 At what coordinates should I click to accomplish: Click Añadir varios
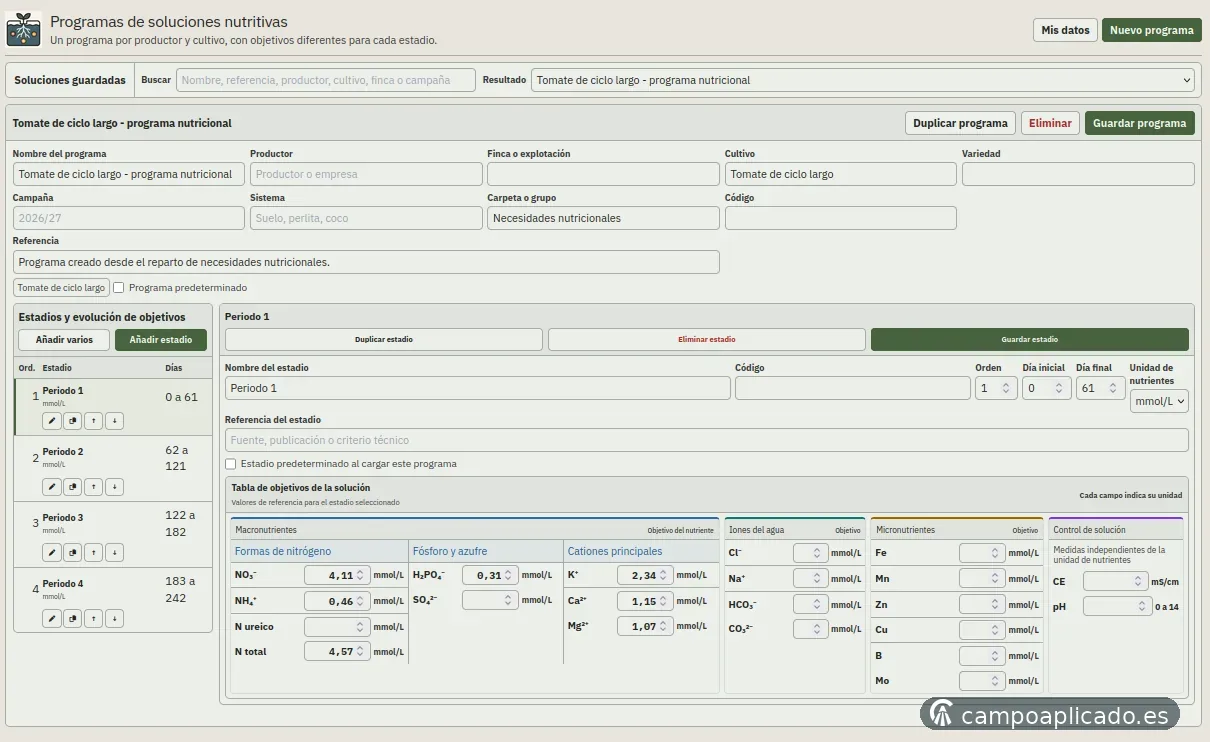coord(64,340)
